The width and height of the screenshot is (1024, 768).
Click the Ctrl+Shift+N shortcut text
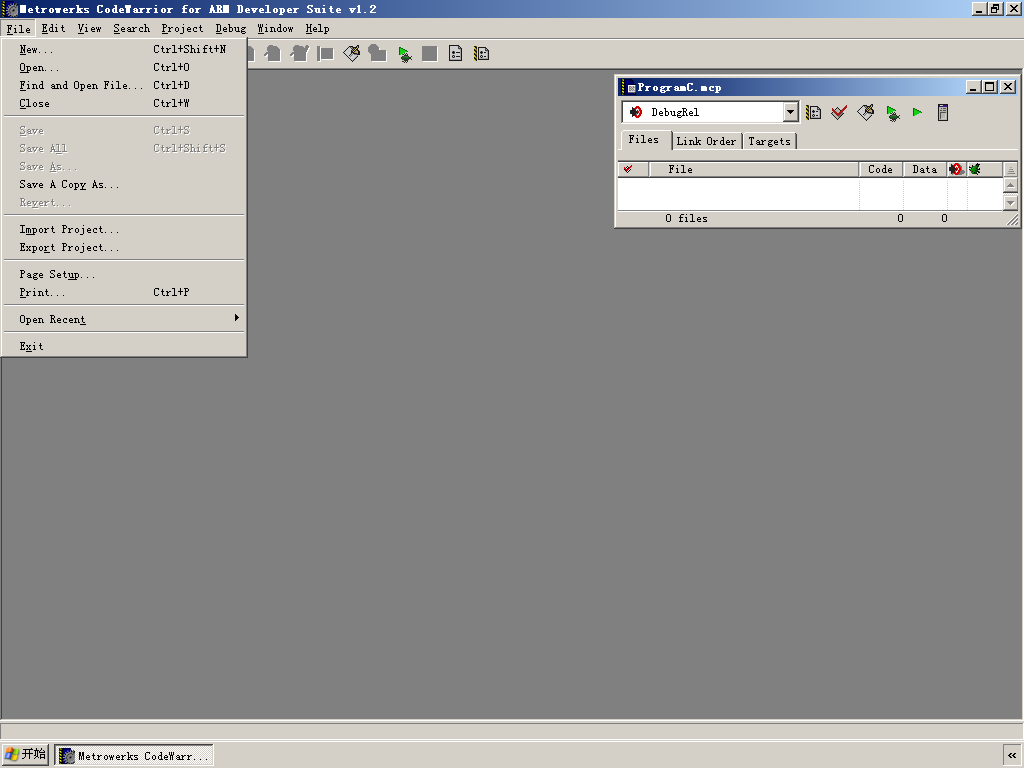point(189,50)
